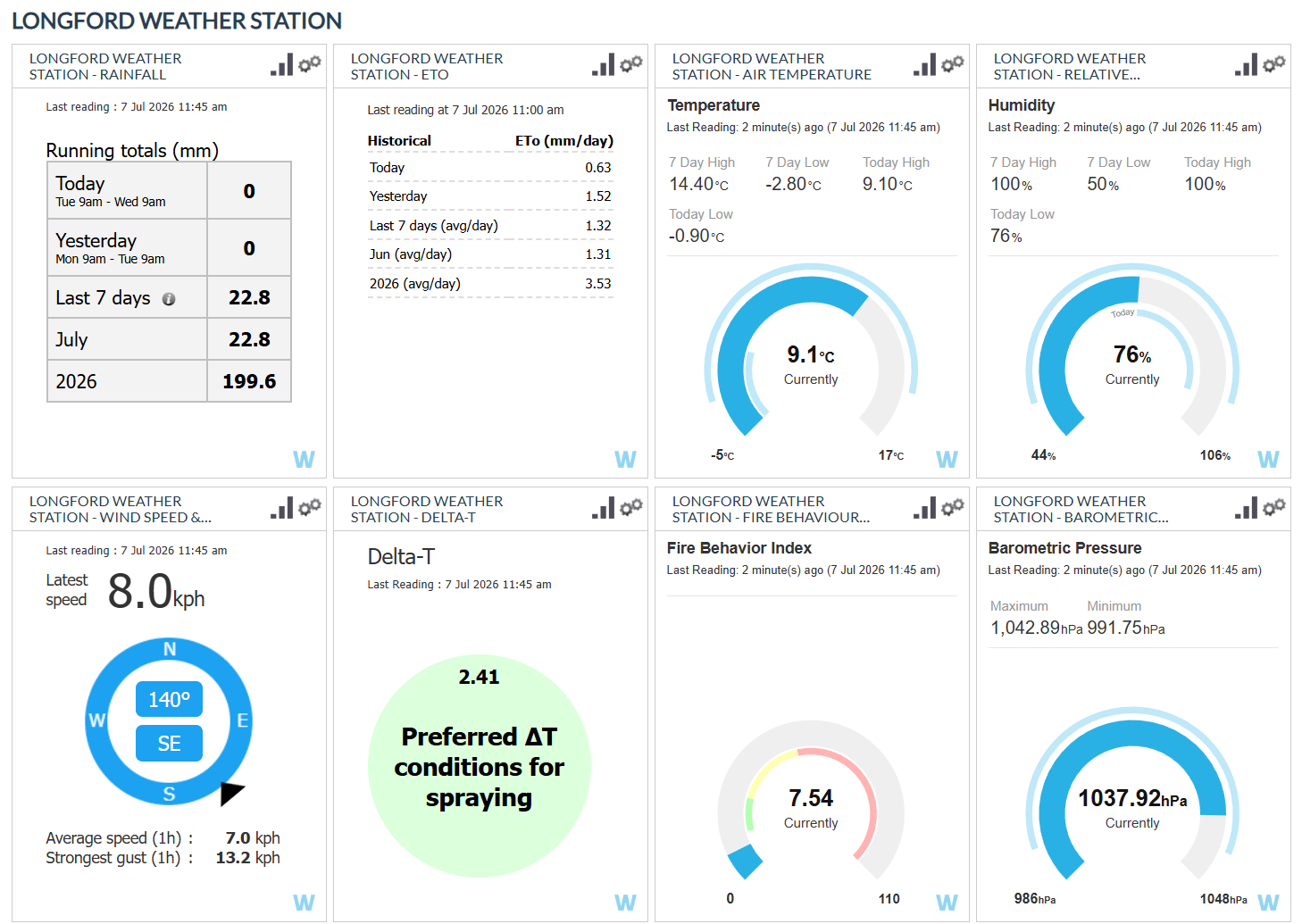
Task: Open chart icon on Barometric widget
Action: point(1247,508)
